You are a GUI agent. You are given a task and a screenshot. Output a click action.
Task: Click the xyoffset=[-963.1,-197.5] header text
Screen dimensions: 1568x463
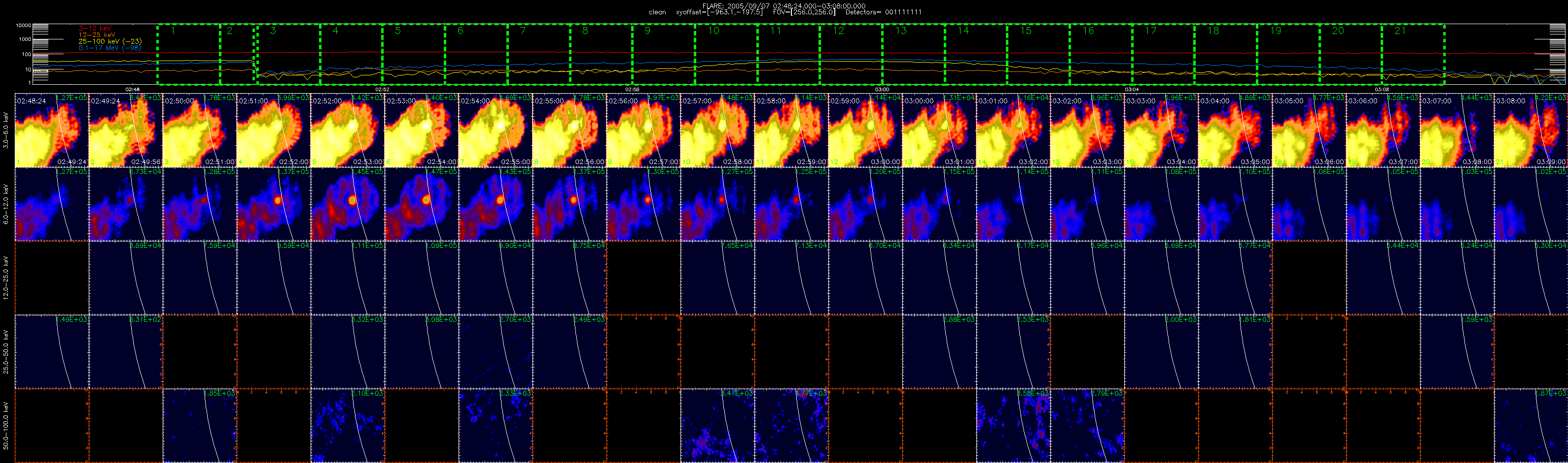pos(719,12)
